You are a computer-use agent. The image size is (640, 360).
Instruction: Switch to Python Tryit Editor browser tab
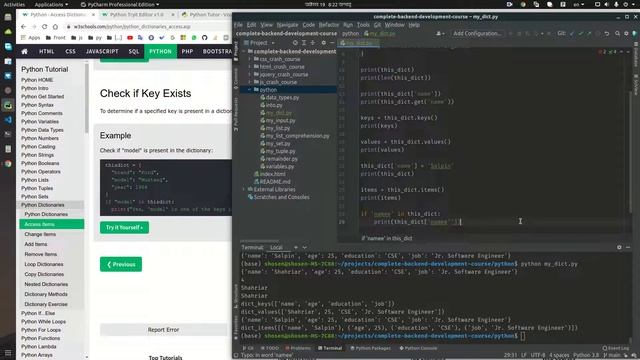click(137, 15)
